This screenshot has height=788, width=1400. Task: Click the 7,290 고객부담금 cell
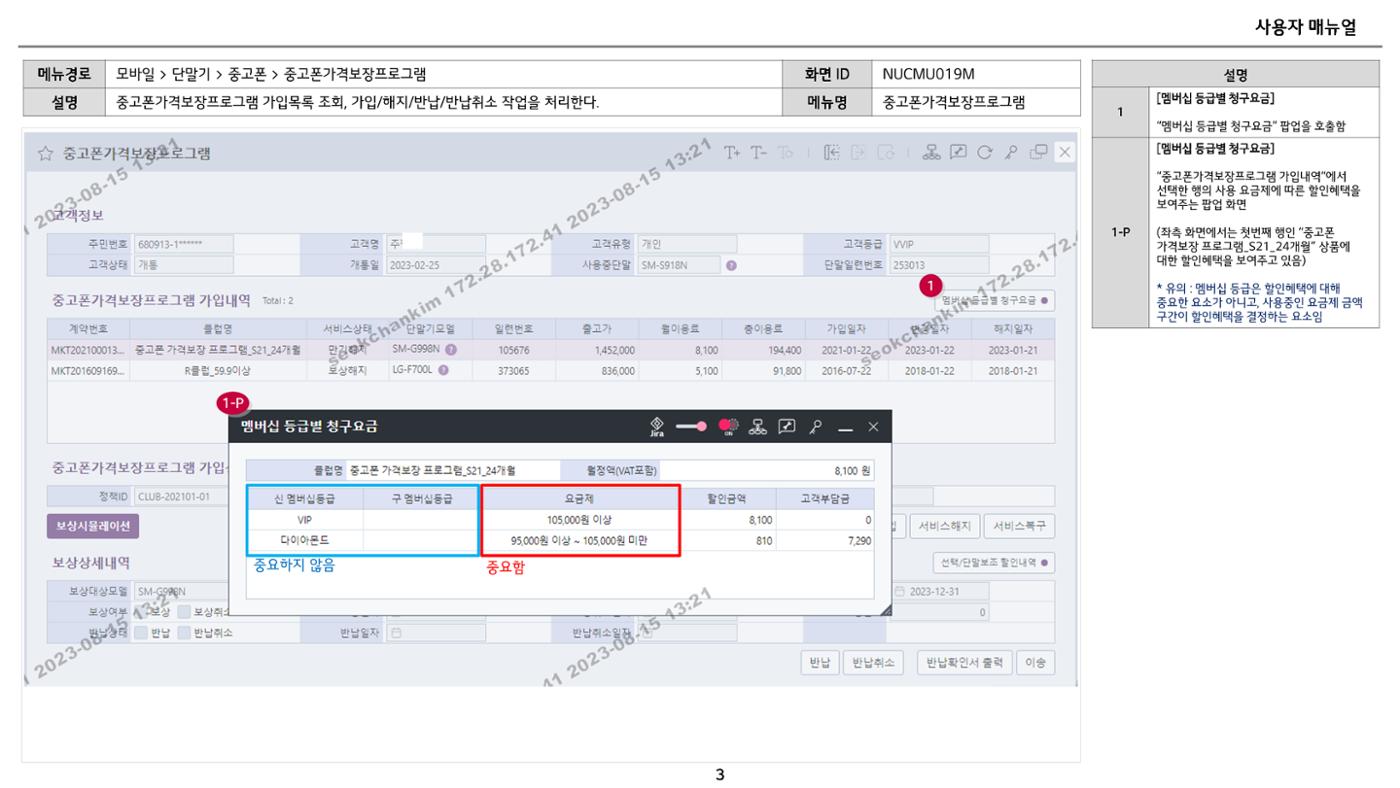[825, 540]
